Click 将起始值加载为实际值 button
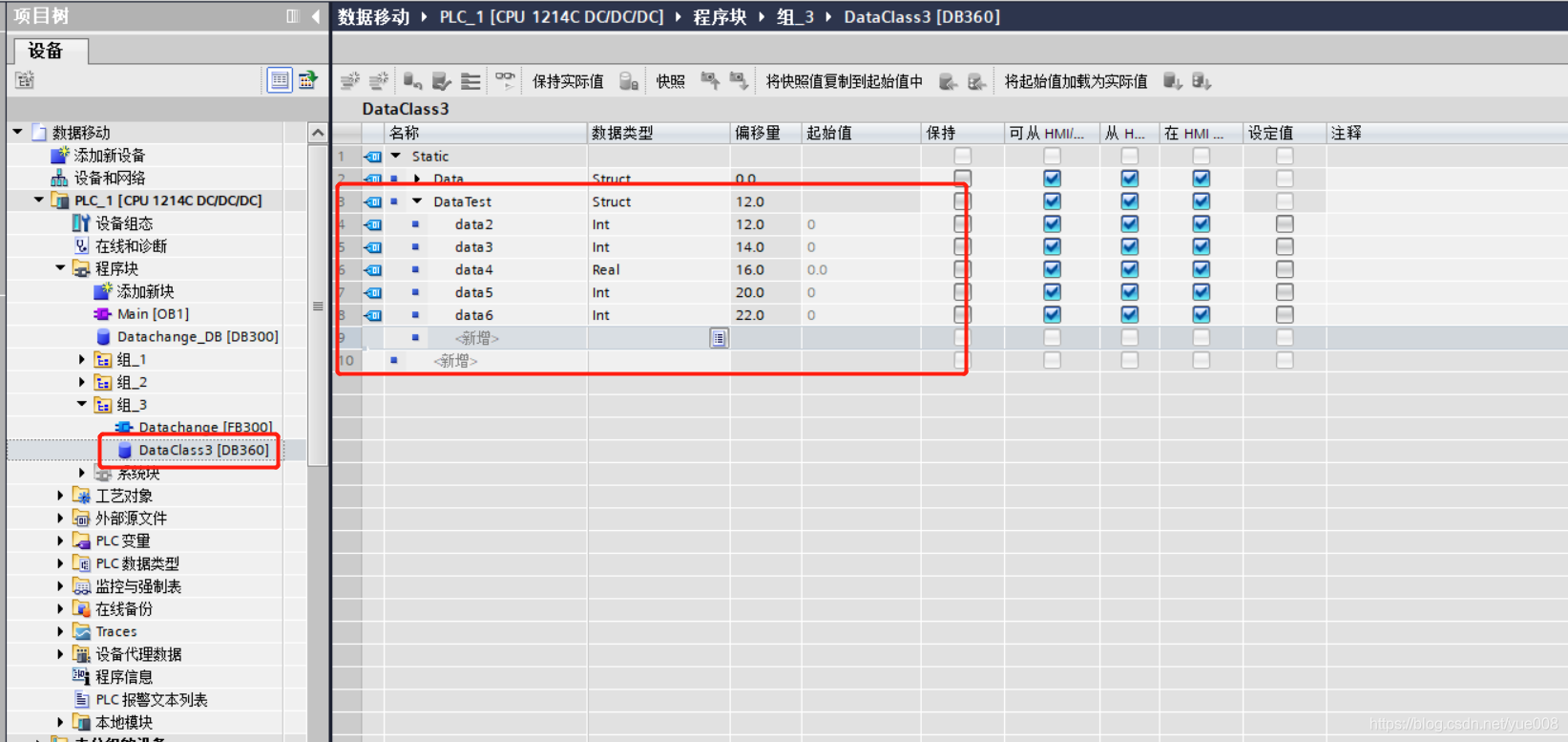Viewport: 1568px width, 742px height. [x=1076, y=81]
